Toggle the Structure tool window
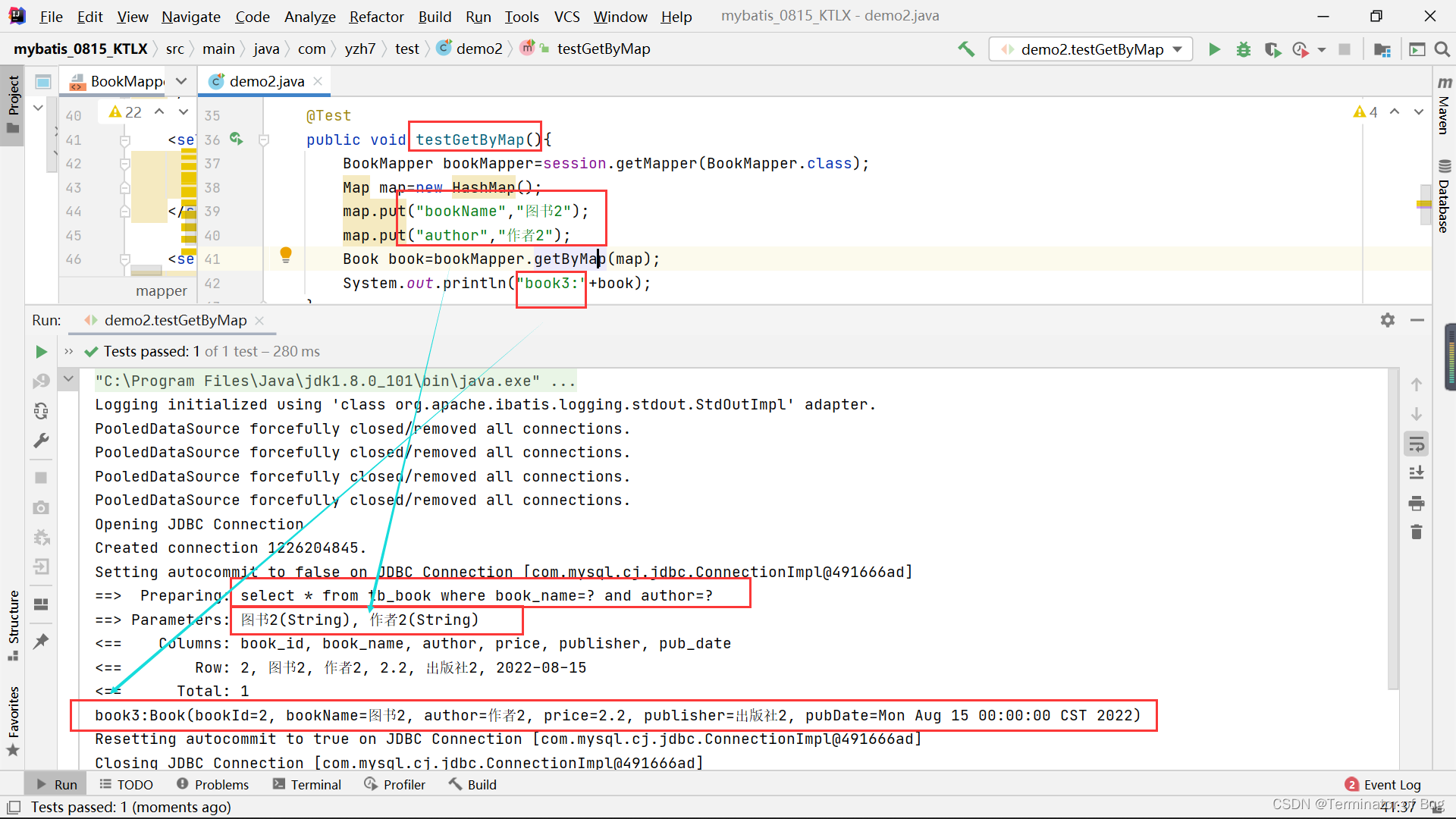 (x=13, y=626)
